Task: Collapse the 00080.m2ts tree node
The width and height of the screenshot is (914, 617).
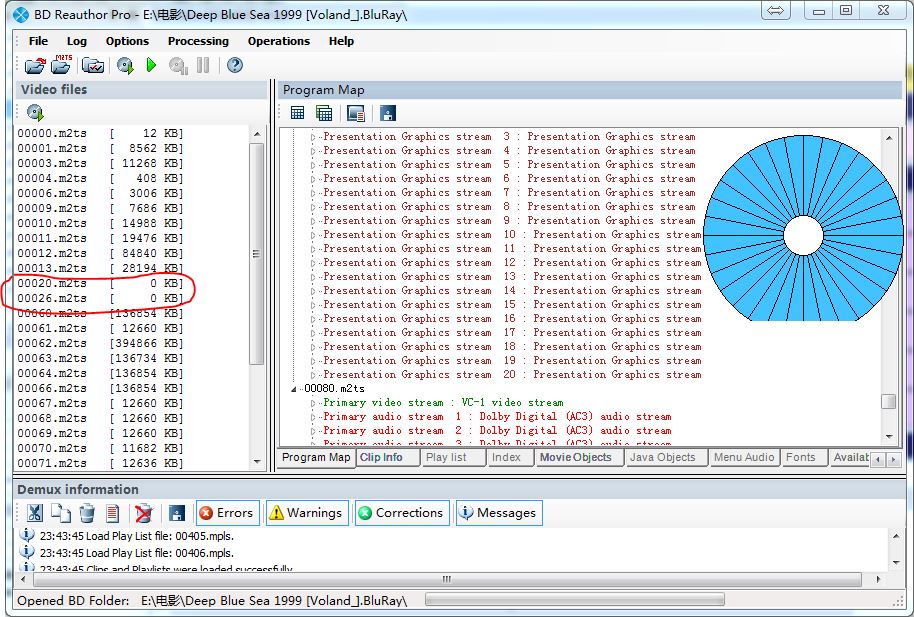Action: [x=294, y=389]
